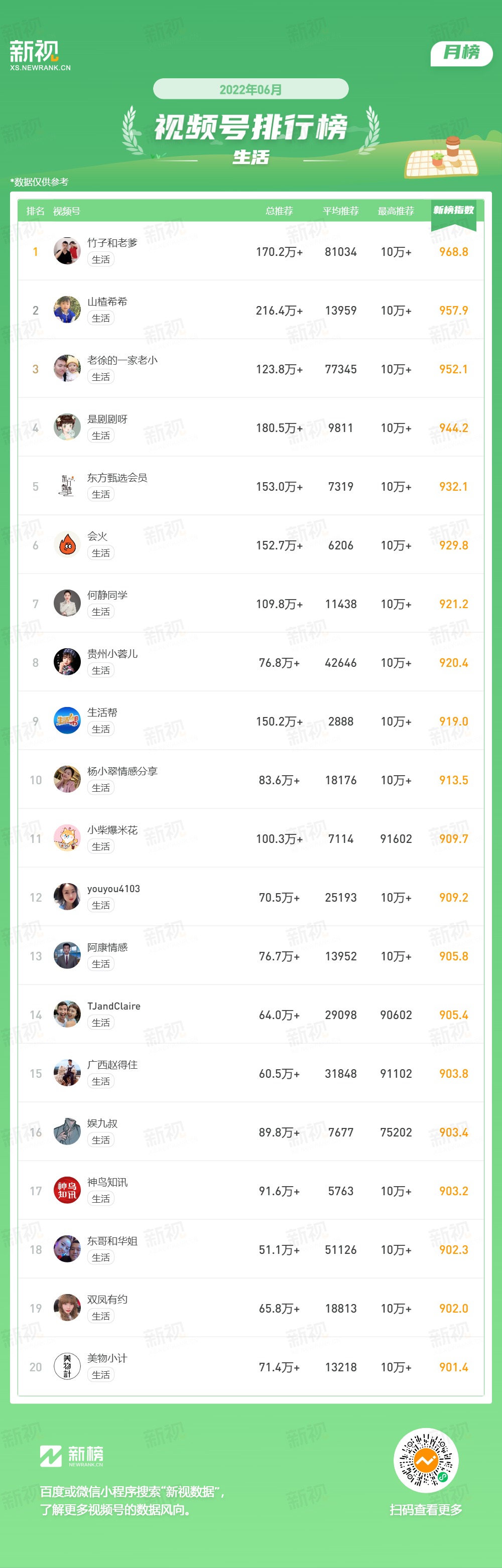Click the 总推荐 column header
This screenshot has width=502, height=1568.
coord(279,211)
